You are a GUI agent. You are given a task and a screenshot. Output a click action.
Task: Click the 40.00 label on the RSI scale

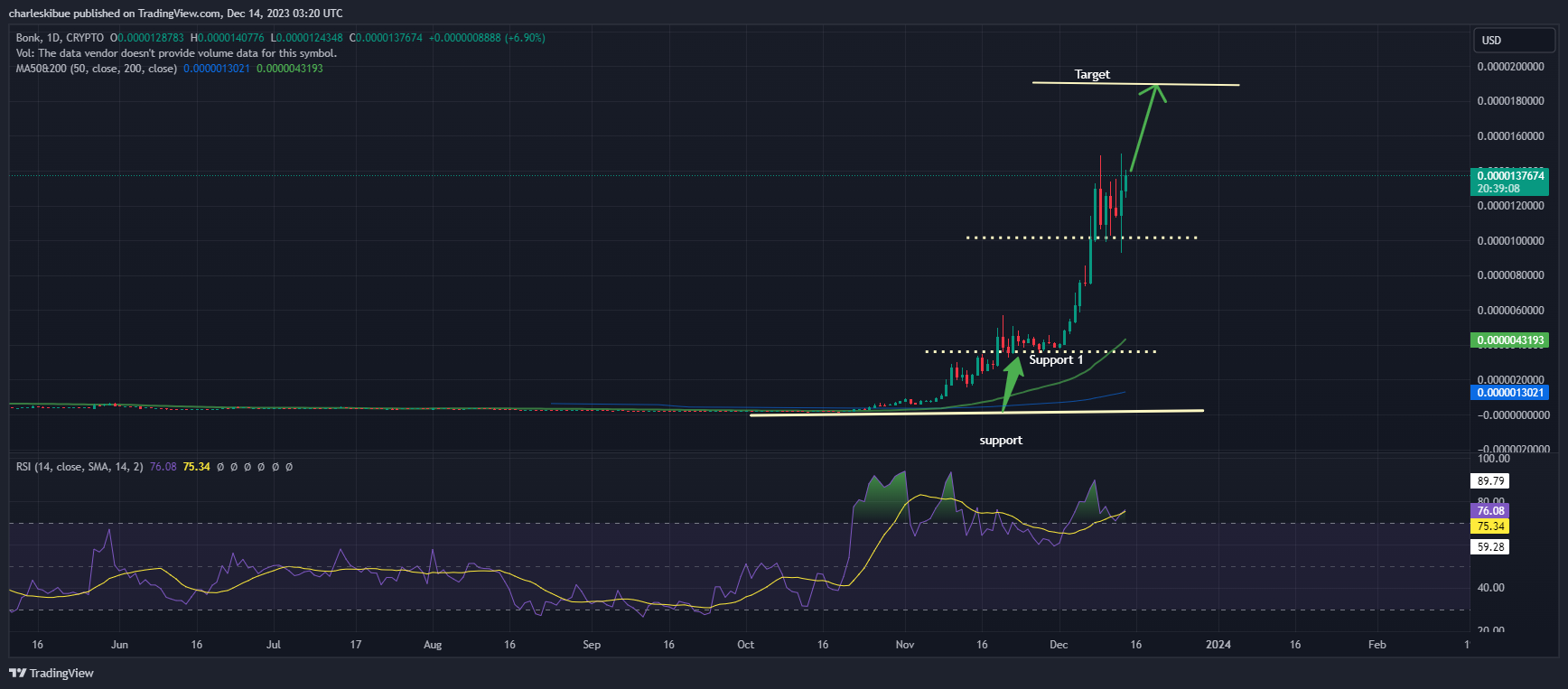[x=1490, y=588]
